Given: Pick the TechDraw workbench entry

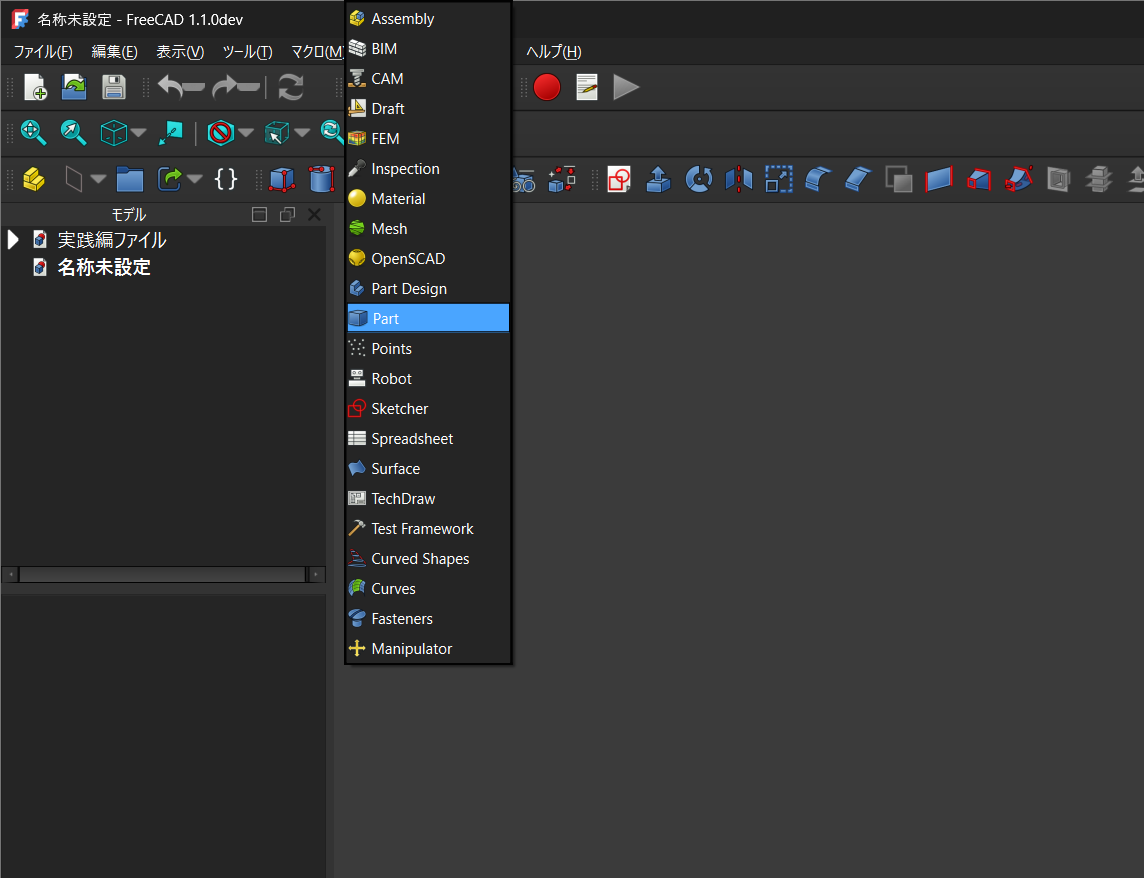Looking at the screenshot, I should click(x=403, y=499).
